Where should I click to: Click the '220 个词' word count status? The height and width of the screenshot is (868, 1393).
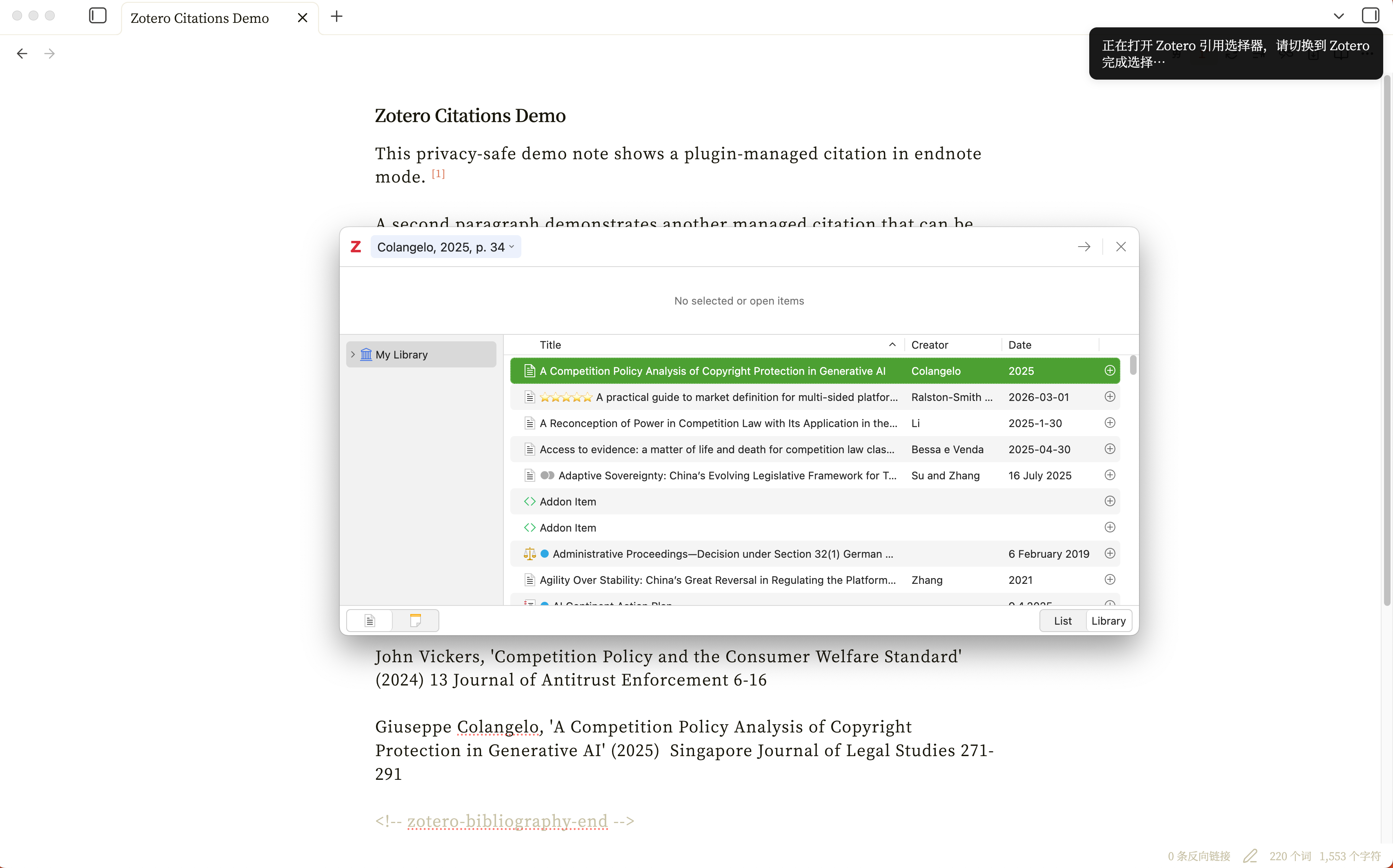1290,856
